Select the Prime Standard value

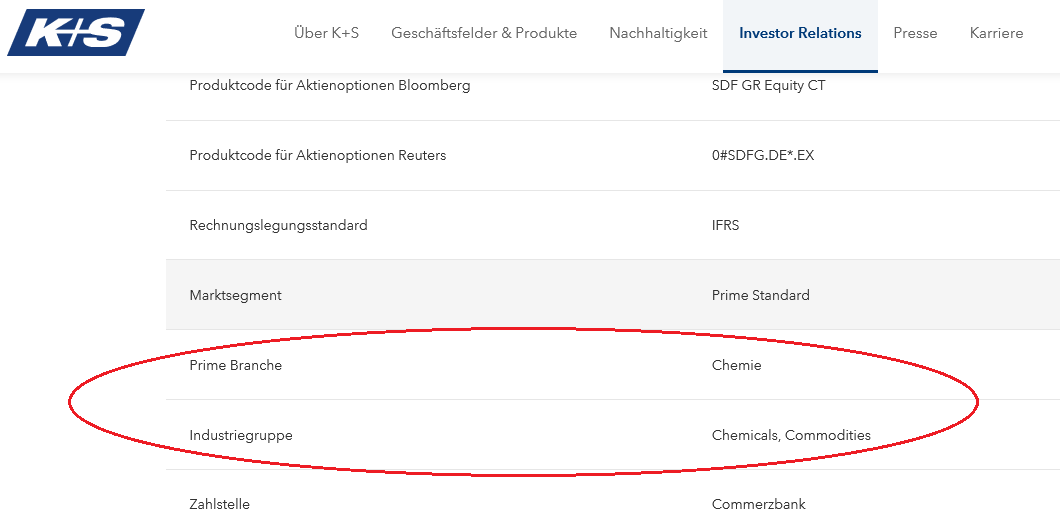760,295
